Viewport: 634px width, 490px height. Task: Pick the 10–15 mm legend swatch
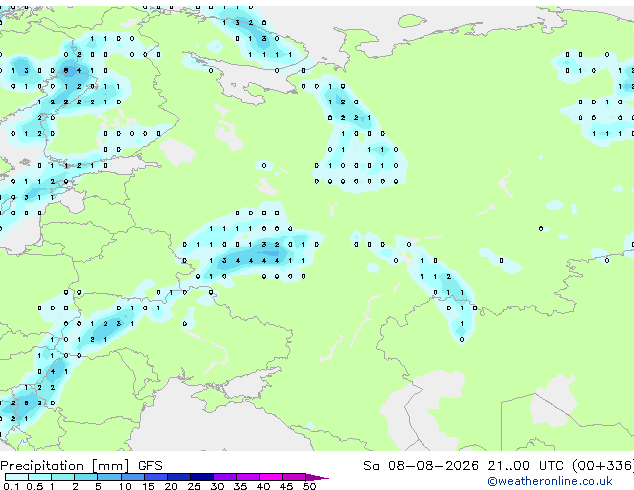pos(133,477)
